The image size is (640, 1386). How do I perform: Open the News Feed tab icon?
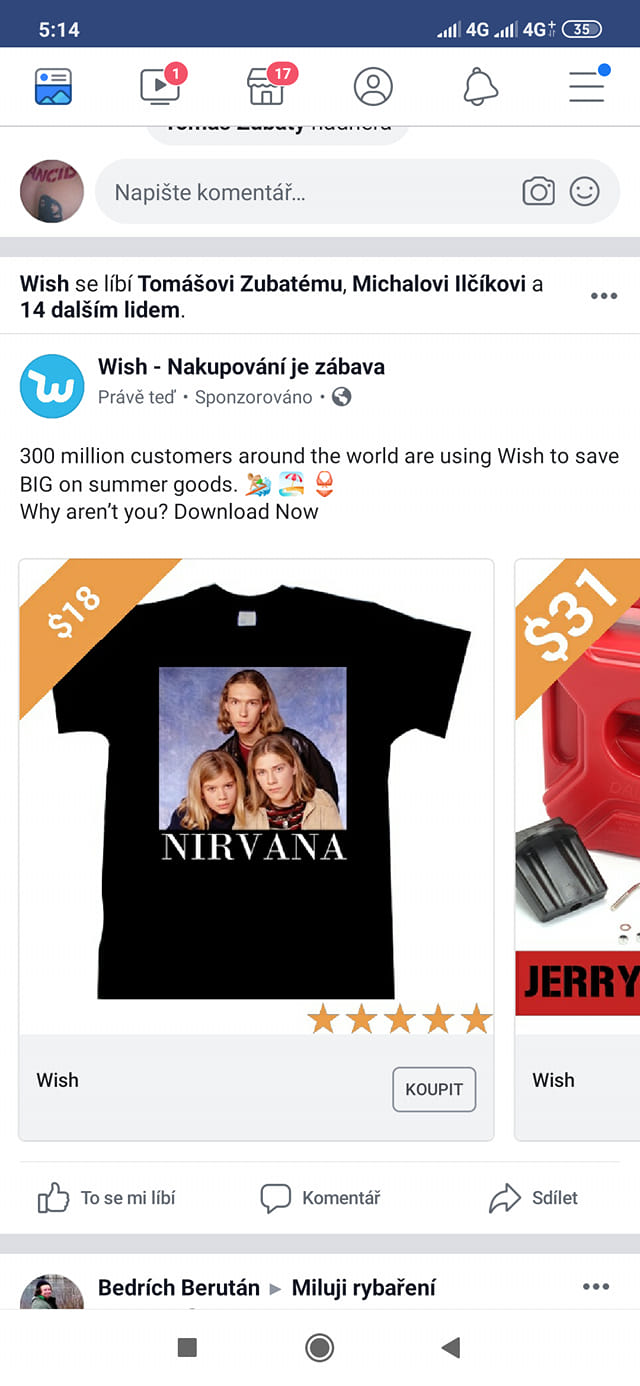coord(53,87)
